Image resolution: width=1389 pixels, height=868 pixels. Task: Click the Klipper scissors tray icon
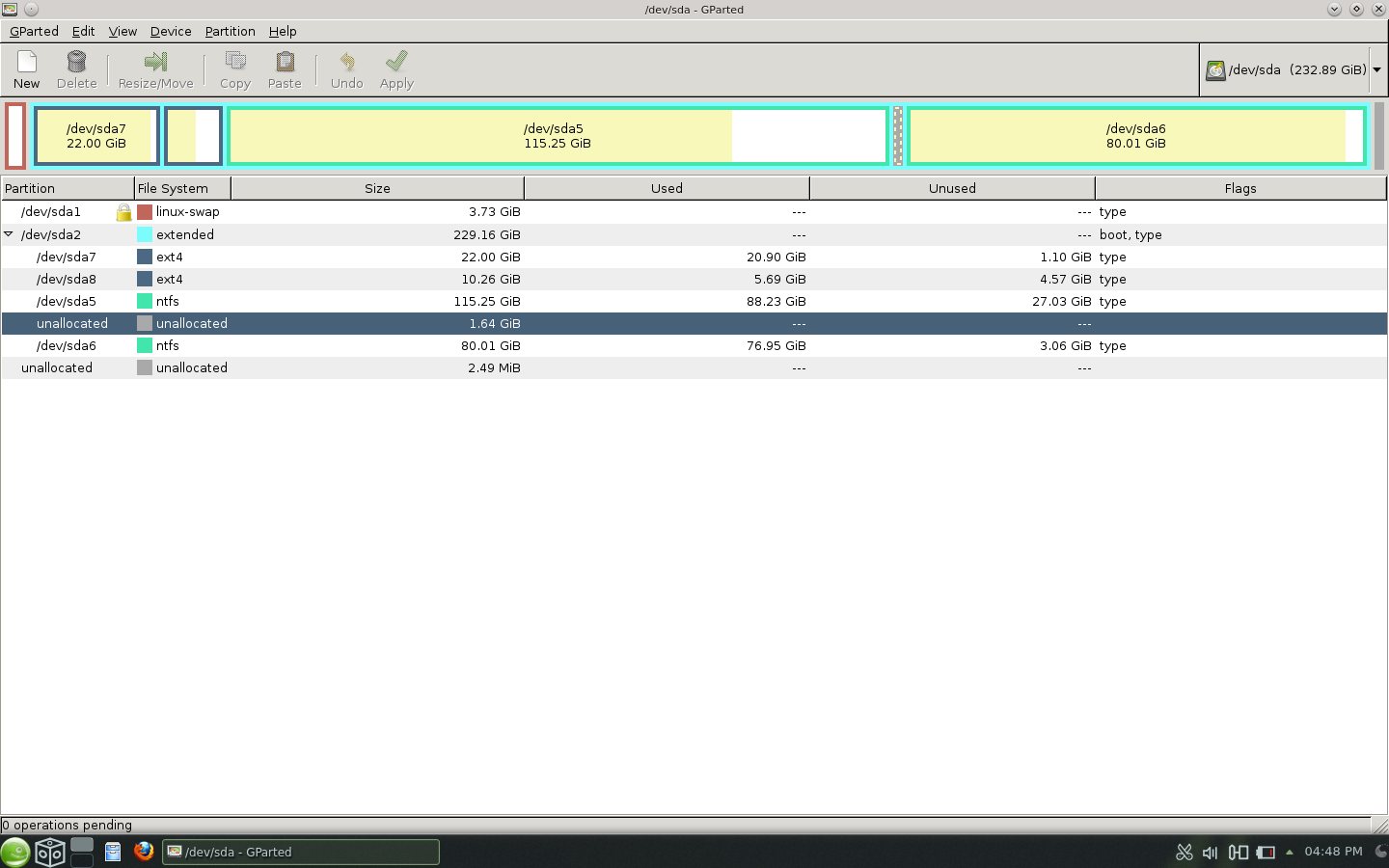1185,852
